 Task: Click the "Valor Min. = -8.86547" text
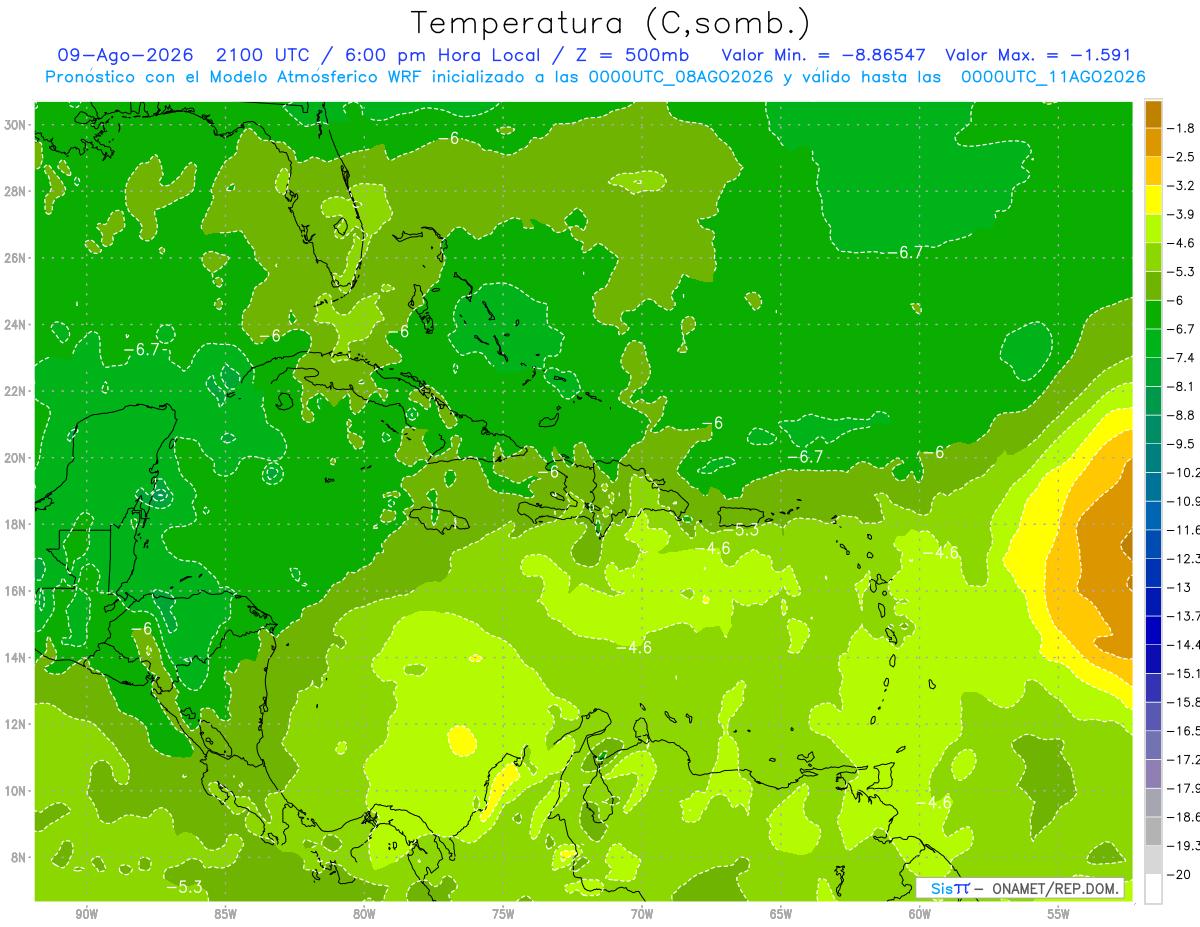click(823, 55)
